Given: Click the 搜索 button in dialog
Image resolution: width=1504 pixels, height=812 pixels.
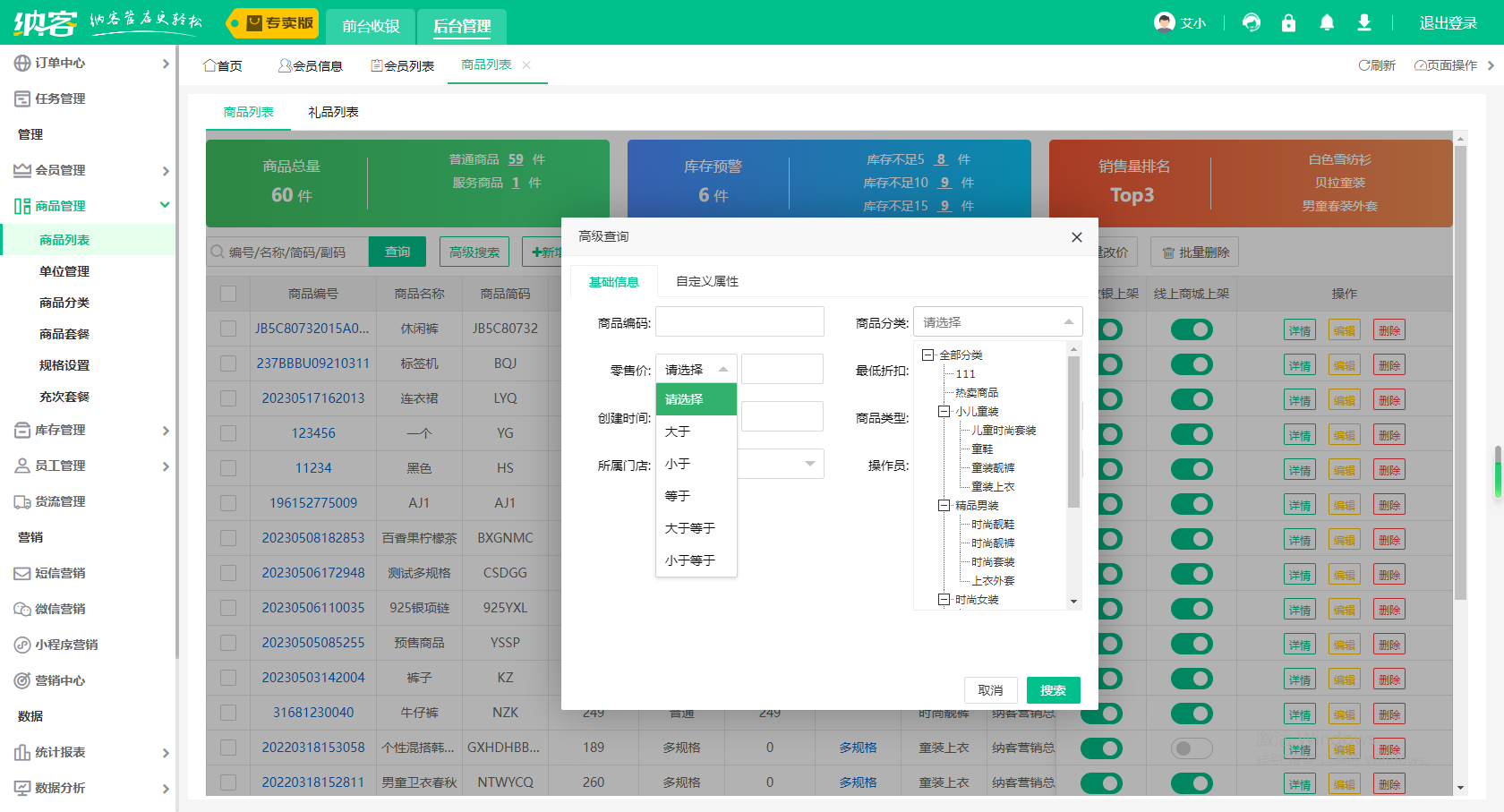Looking at the screenshot, I should 1053,690.
